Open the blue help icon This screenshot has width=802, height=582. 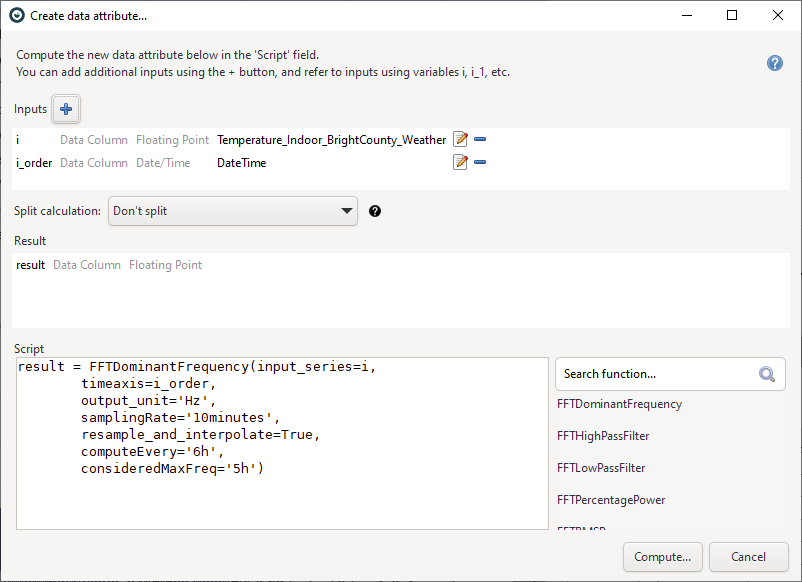pos(774,63)
